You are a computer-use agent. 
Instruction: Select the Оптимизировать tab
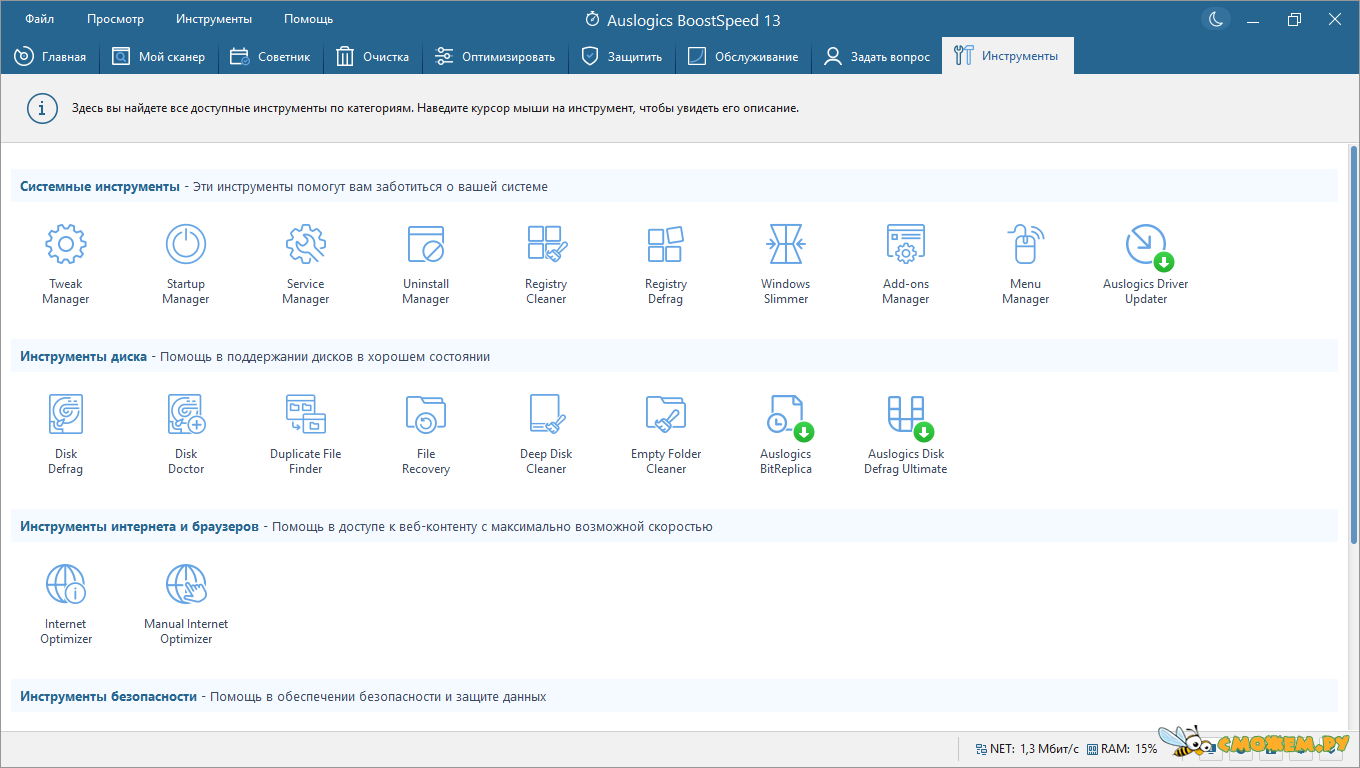click(x=495, y=57)
